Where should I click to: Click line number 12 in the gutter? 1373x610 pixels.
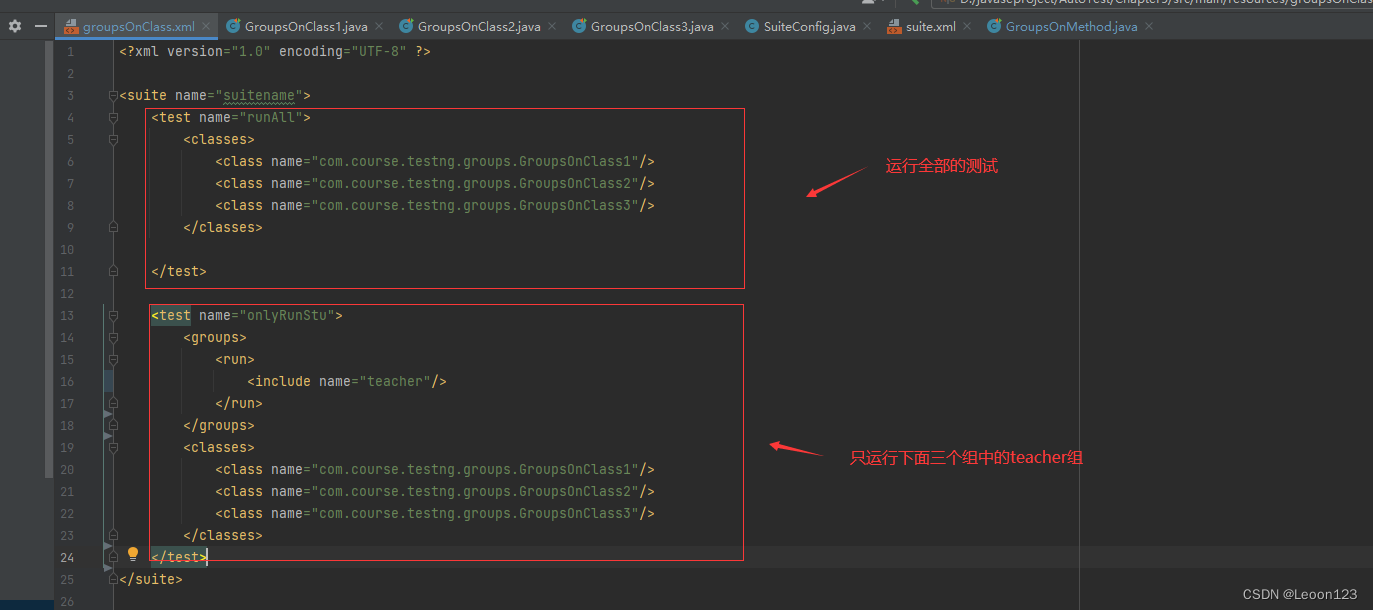67,294
